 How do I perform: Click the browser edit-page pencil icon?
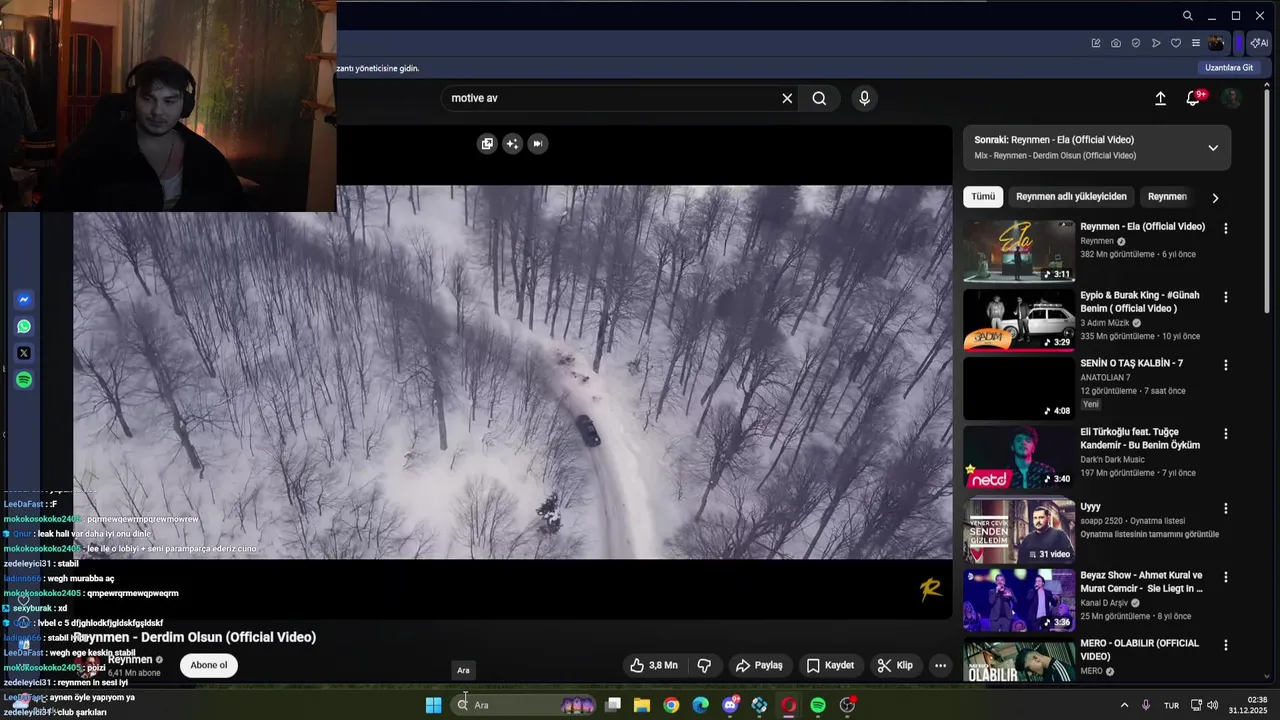[x=1096, y=43]
